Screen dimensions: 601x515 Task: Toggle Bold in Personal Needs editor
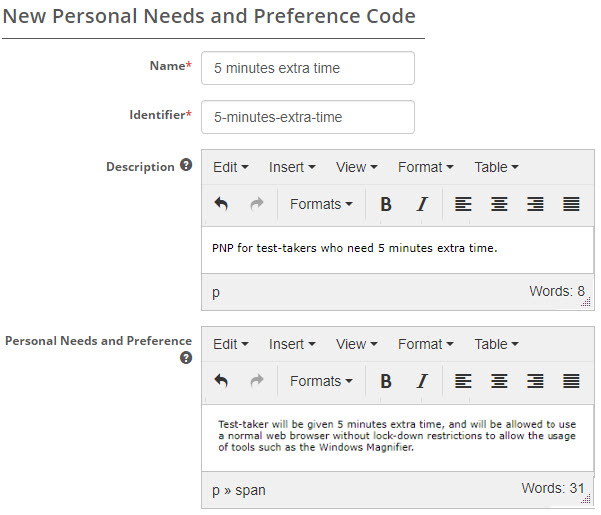(x=386, y=381)
